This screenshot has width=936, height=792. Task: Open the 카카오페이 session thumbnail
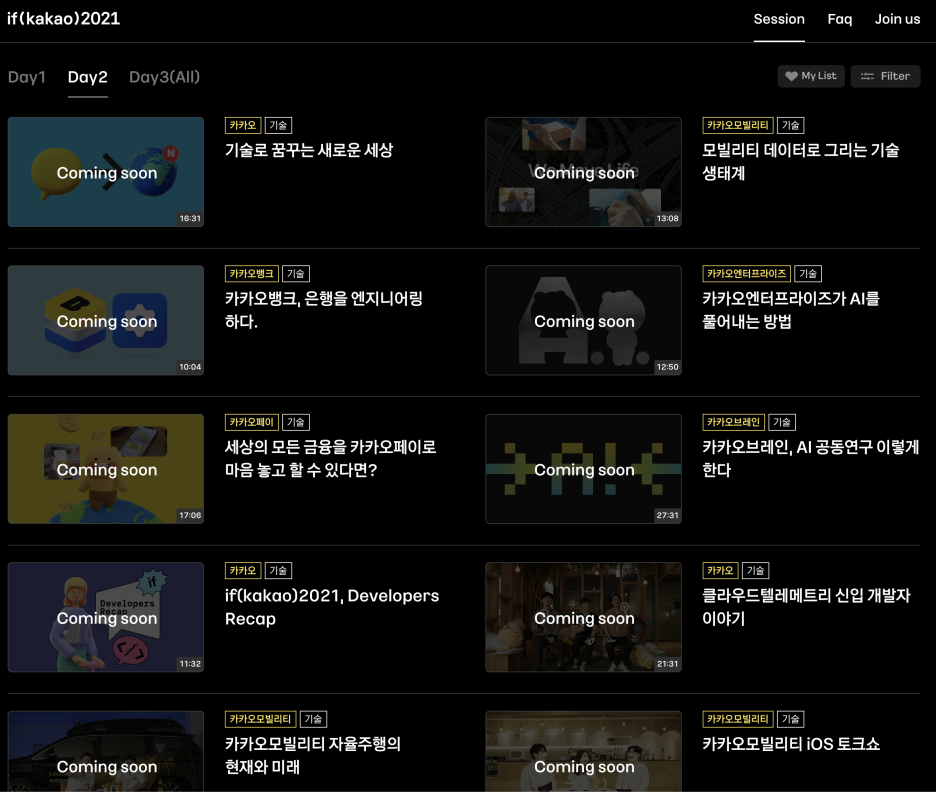(106, 469)
